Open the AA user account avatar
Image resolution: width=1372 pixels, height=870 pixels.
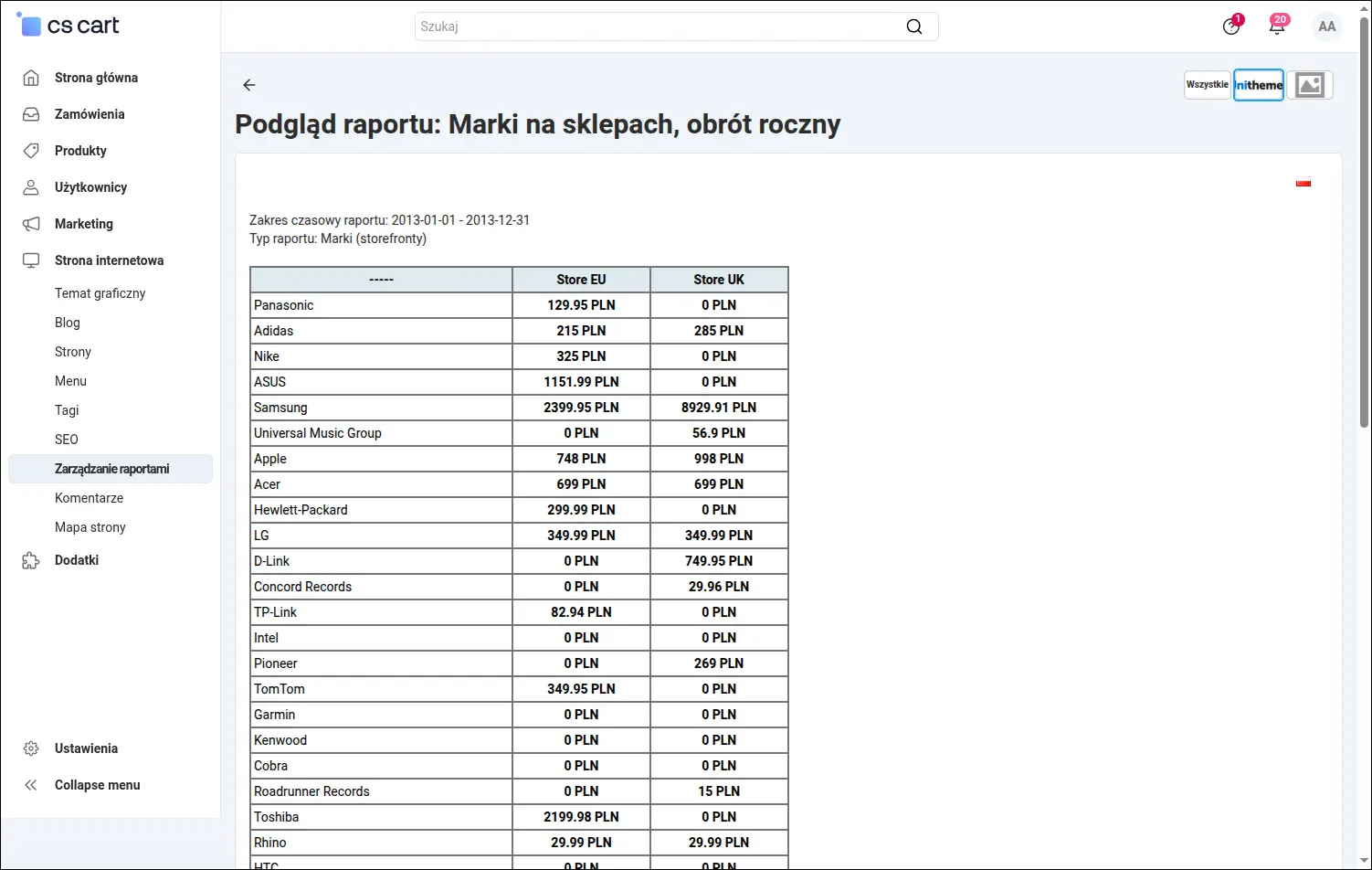click(1327, 27)
